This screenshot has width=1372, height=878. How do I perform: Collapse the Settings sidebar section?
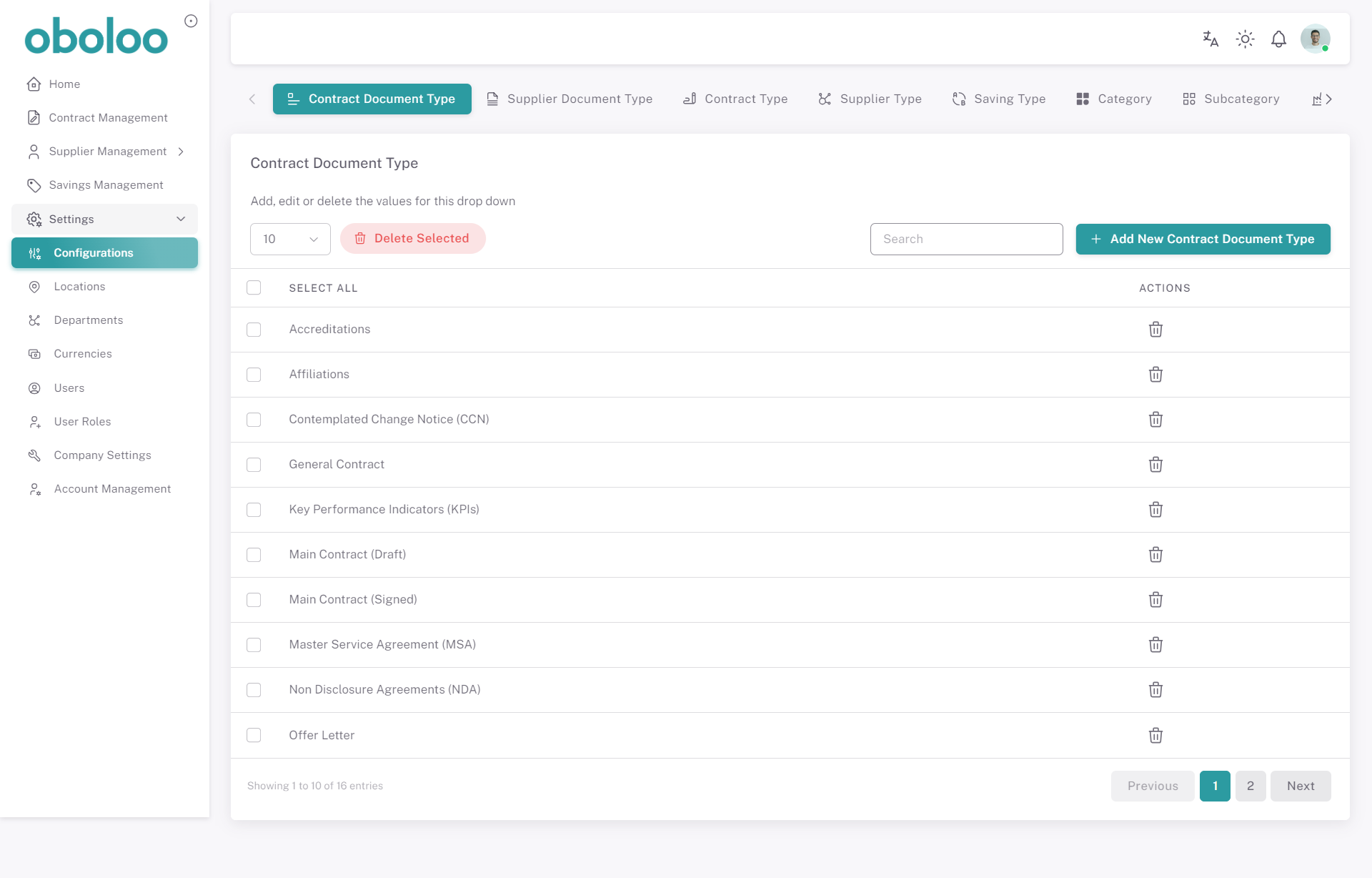(x=104, y=219)
